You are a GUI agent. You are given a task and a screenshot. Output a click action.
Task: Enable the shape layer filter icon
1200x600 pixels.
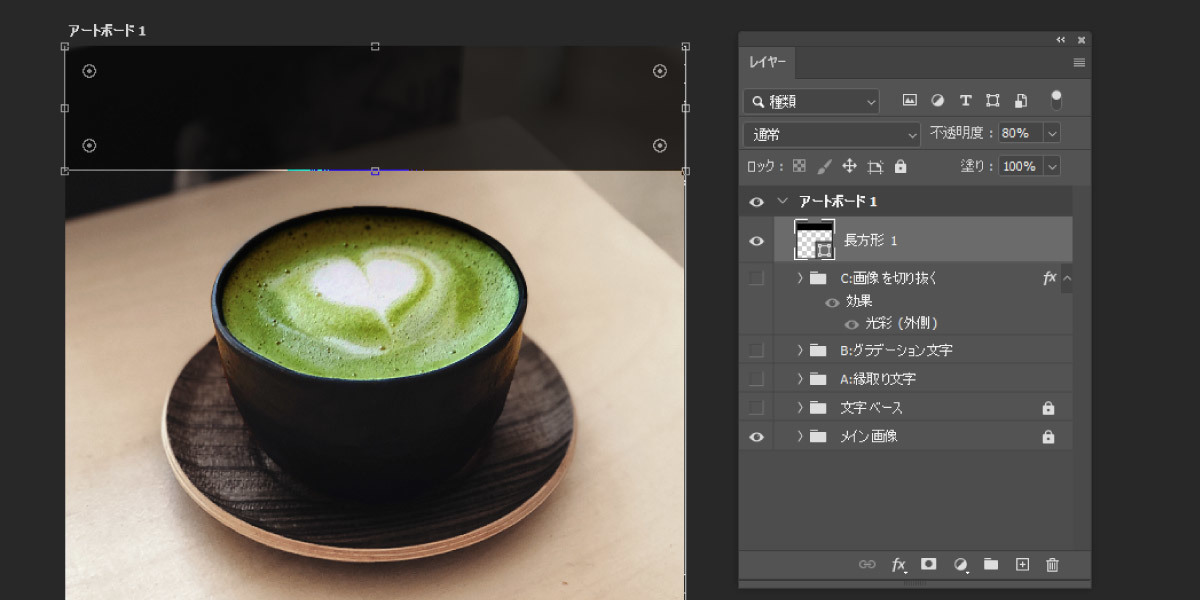coord(993,100)
